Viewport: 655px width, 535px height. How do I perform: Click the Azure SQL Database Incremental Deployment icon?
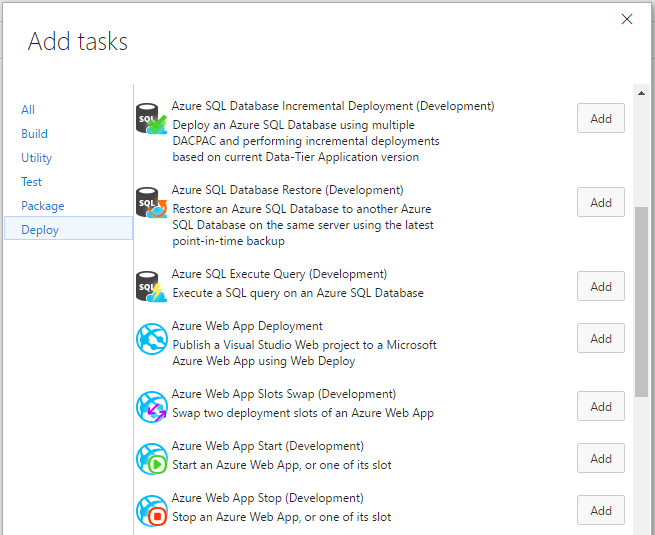152,119
